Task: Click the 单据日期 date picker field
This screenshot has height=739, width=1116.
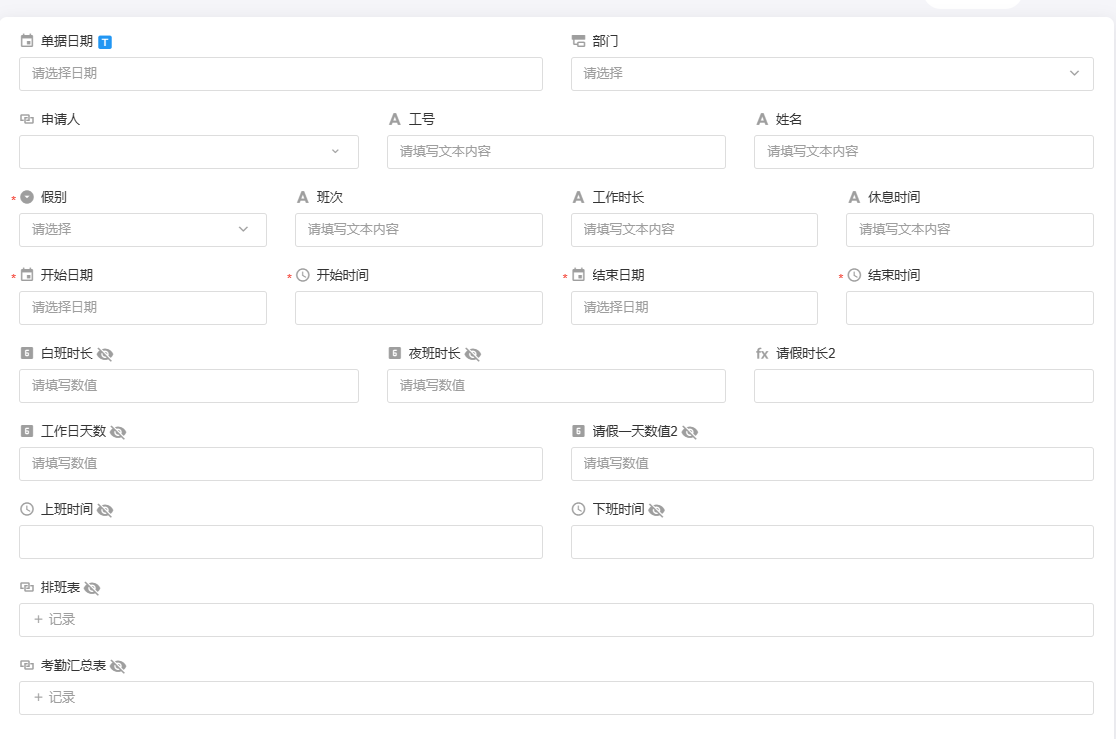Action: click(x=281, y=73)
